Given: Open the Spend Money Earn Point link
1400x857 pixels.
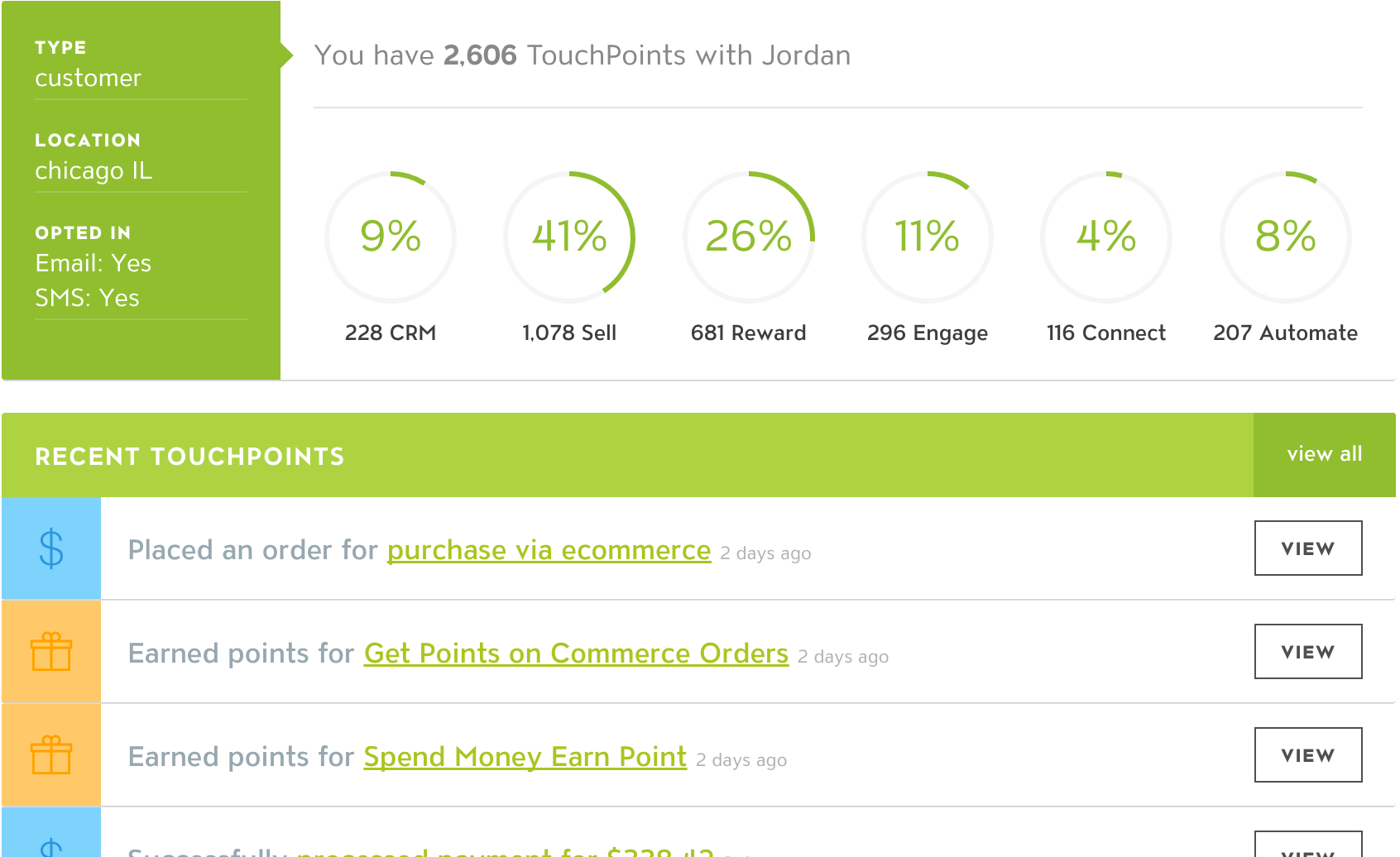Looking at the screenshot, I should pos(525,756).
